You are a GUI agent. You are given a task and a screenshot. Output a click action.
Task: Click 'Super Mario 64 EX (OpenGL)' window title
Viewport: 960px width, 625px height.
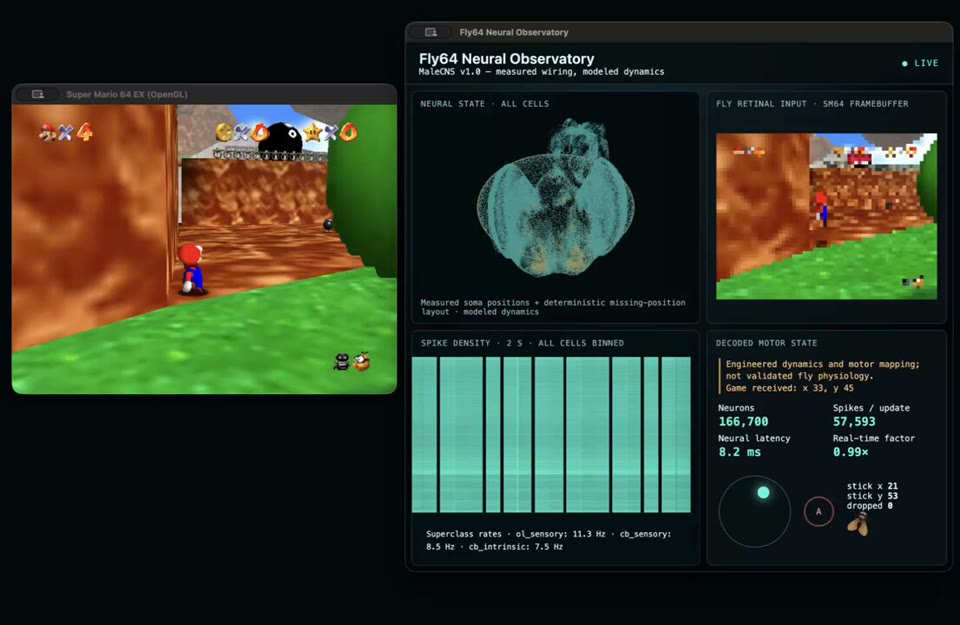pos(127,94)
